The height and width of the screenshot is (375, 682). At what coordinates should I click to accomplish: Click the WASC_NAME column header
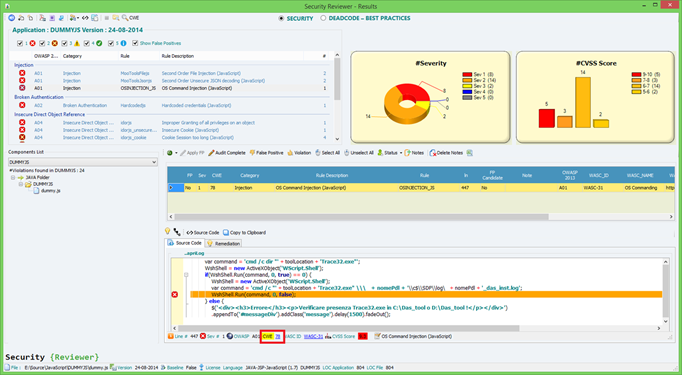pyautogui.click(x=640, y=175)
